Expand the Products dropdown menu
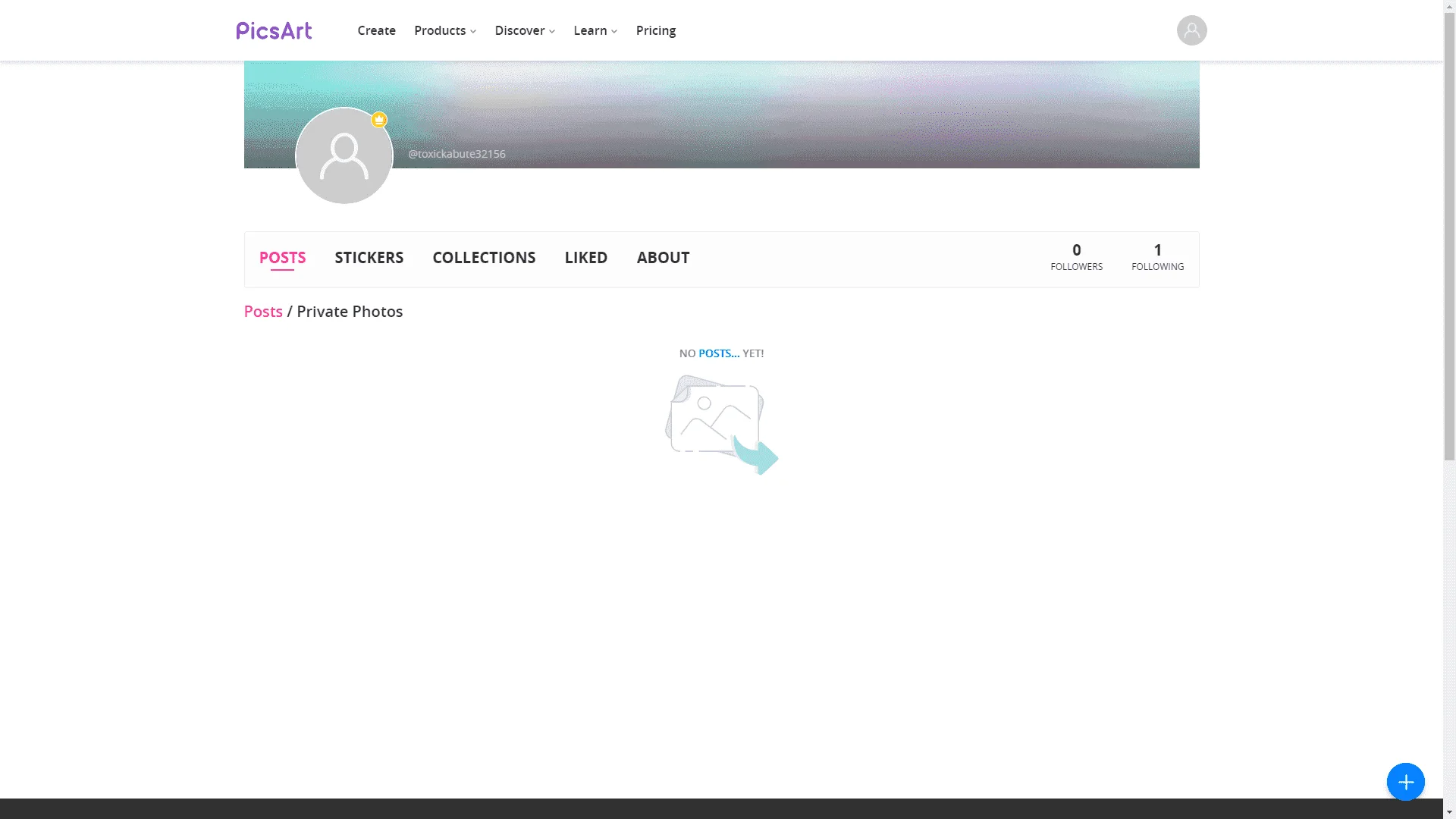 445,30
